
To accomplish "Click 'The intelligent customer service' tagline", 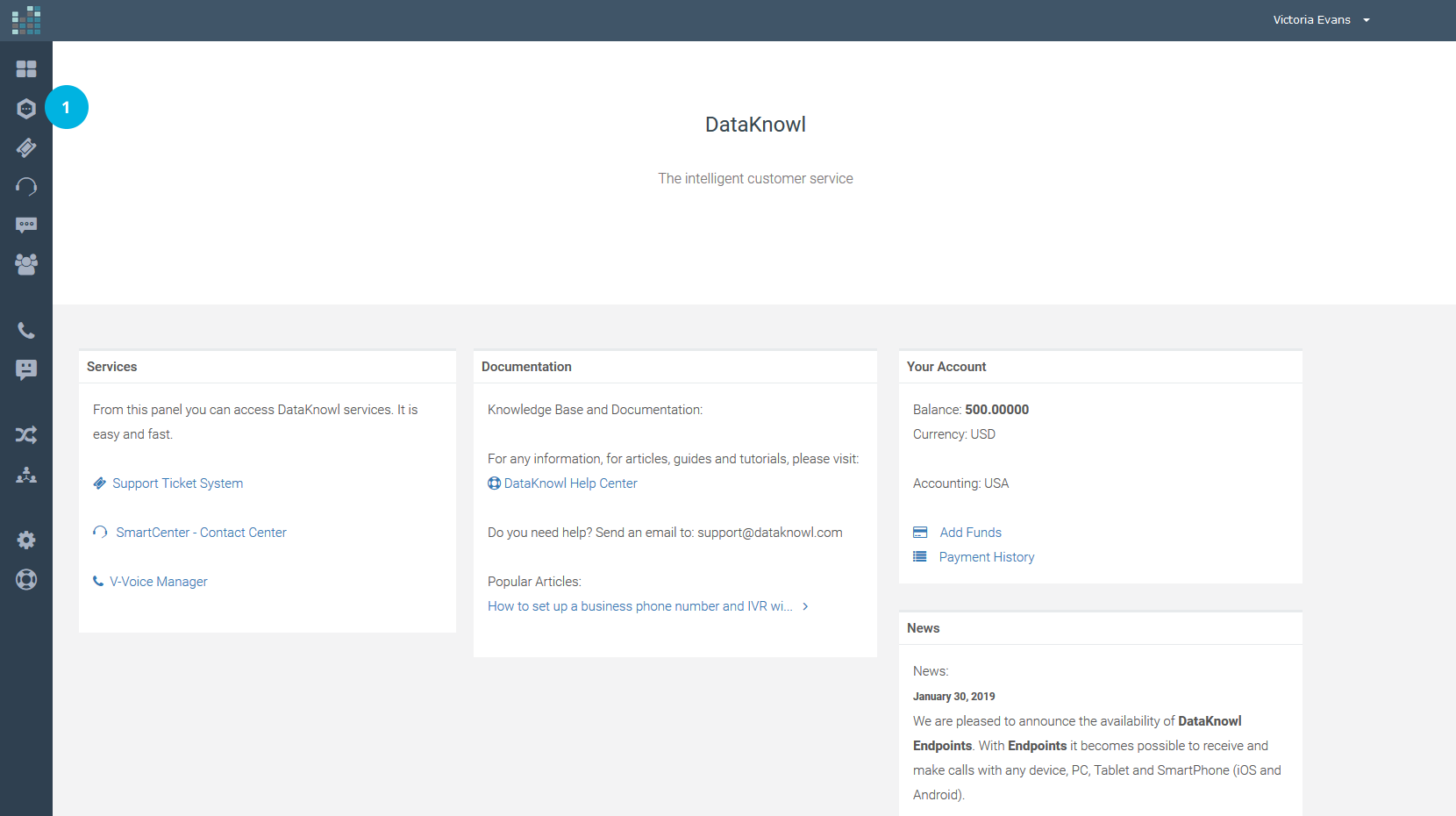I will (x=755, y=179).
